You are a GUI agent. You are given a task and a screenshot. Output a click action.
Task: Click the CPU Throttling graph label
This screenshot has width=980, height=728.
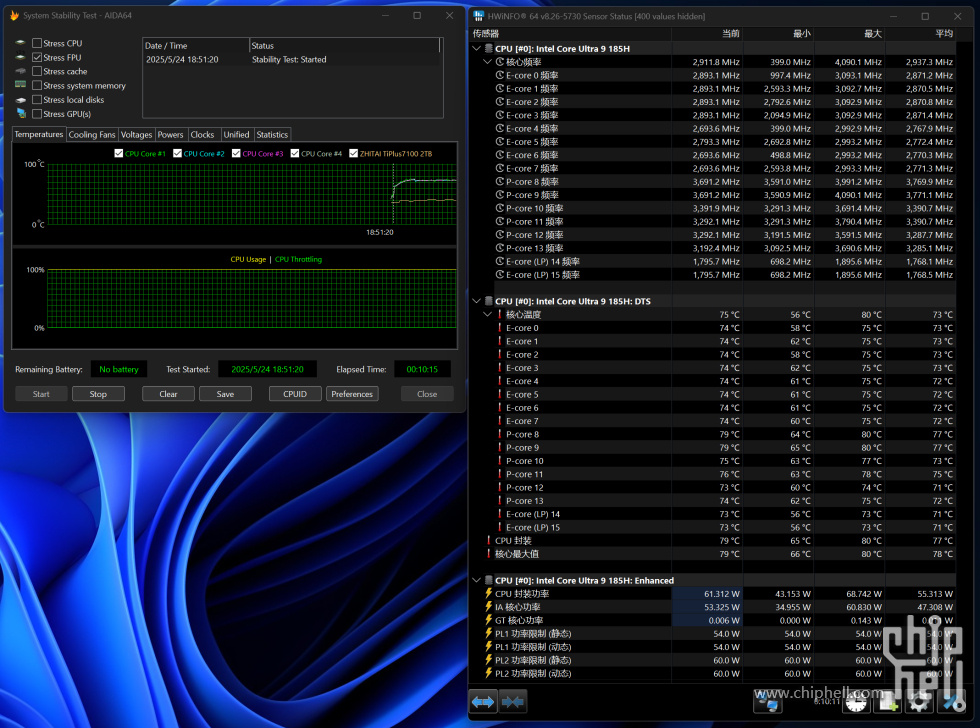click(x=298, y=259)
